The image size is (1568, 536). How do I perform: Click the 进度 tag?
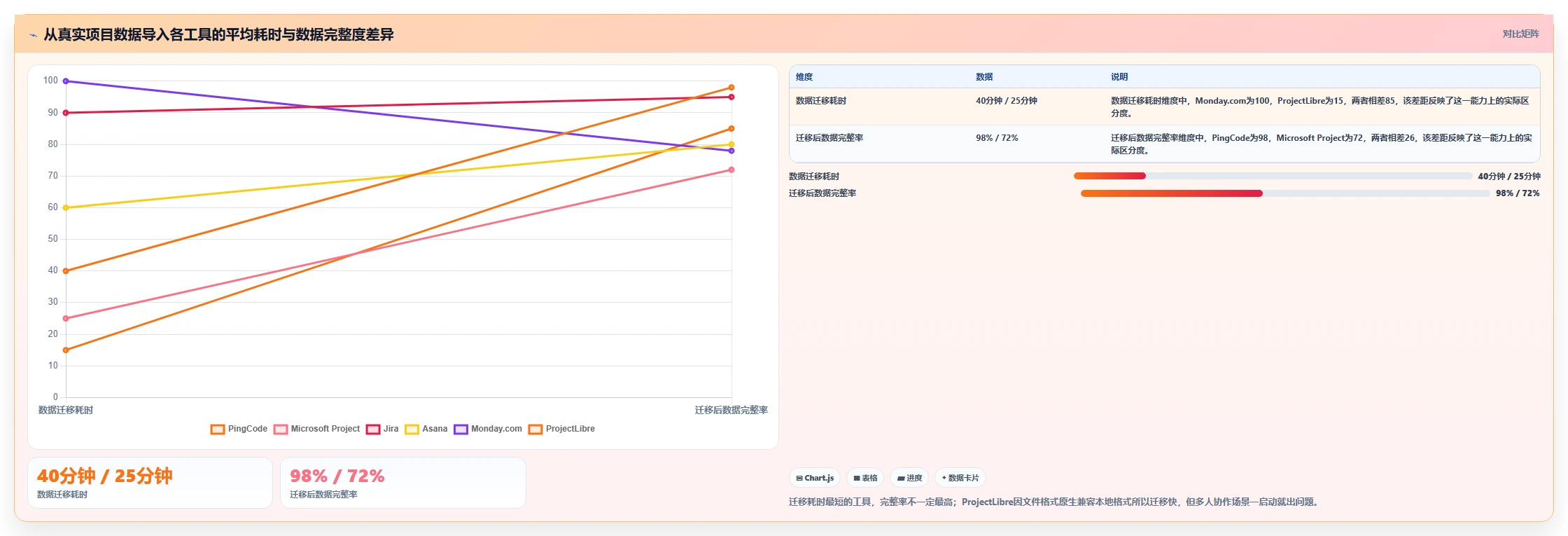[909, 478]
